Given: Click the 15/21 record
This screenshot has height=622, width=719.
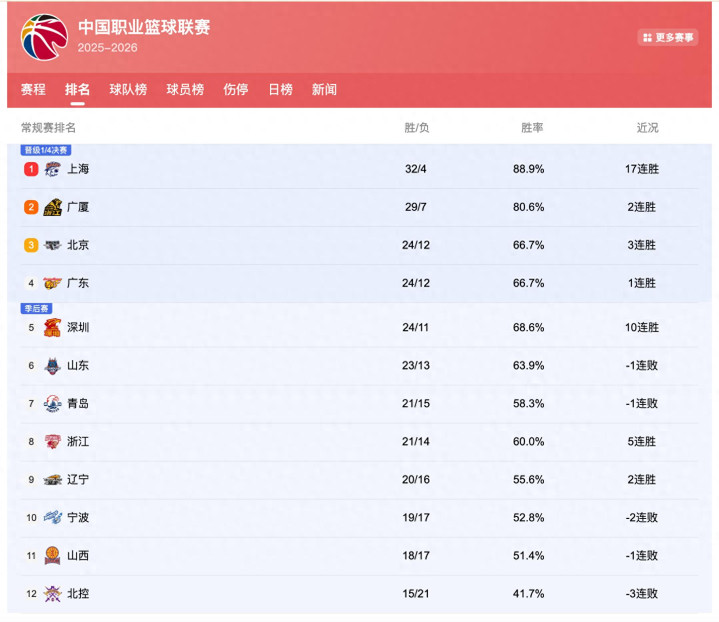Looking at the screenshot, I should (x=415, y=594).
